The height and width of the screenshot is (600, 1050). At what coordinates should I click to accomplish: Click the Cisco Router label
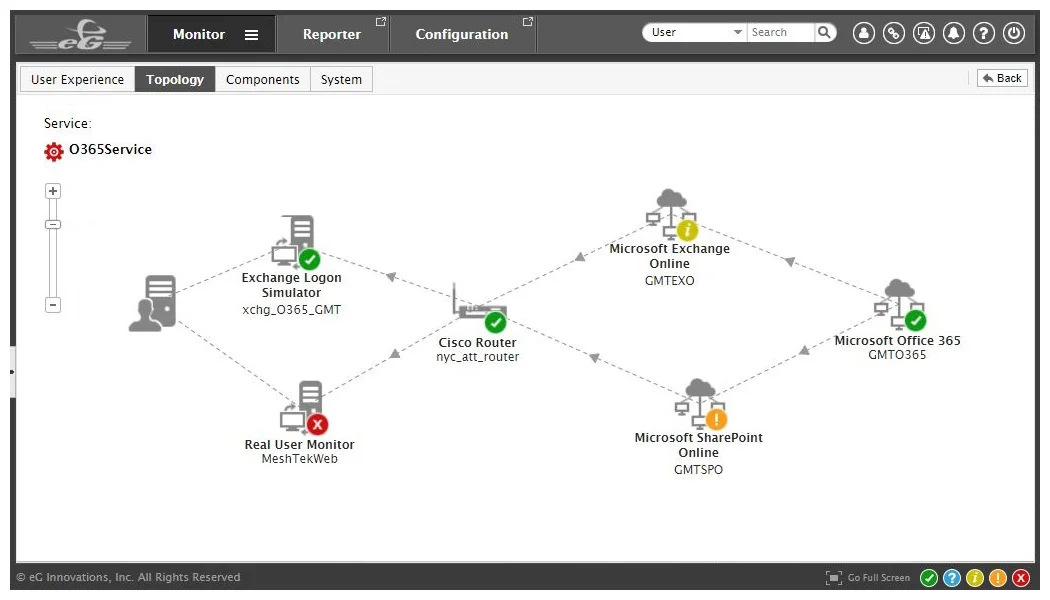[x=477, y=342]
